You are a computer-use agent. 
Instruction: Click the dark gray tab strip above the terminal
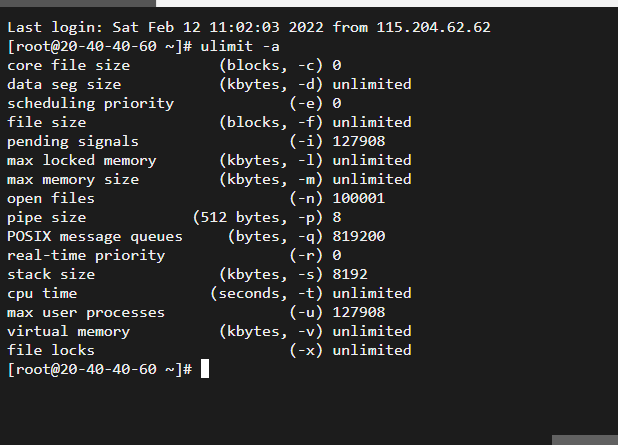(78, 3)
